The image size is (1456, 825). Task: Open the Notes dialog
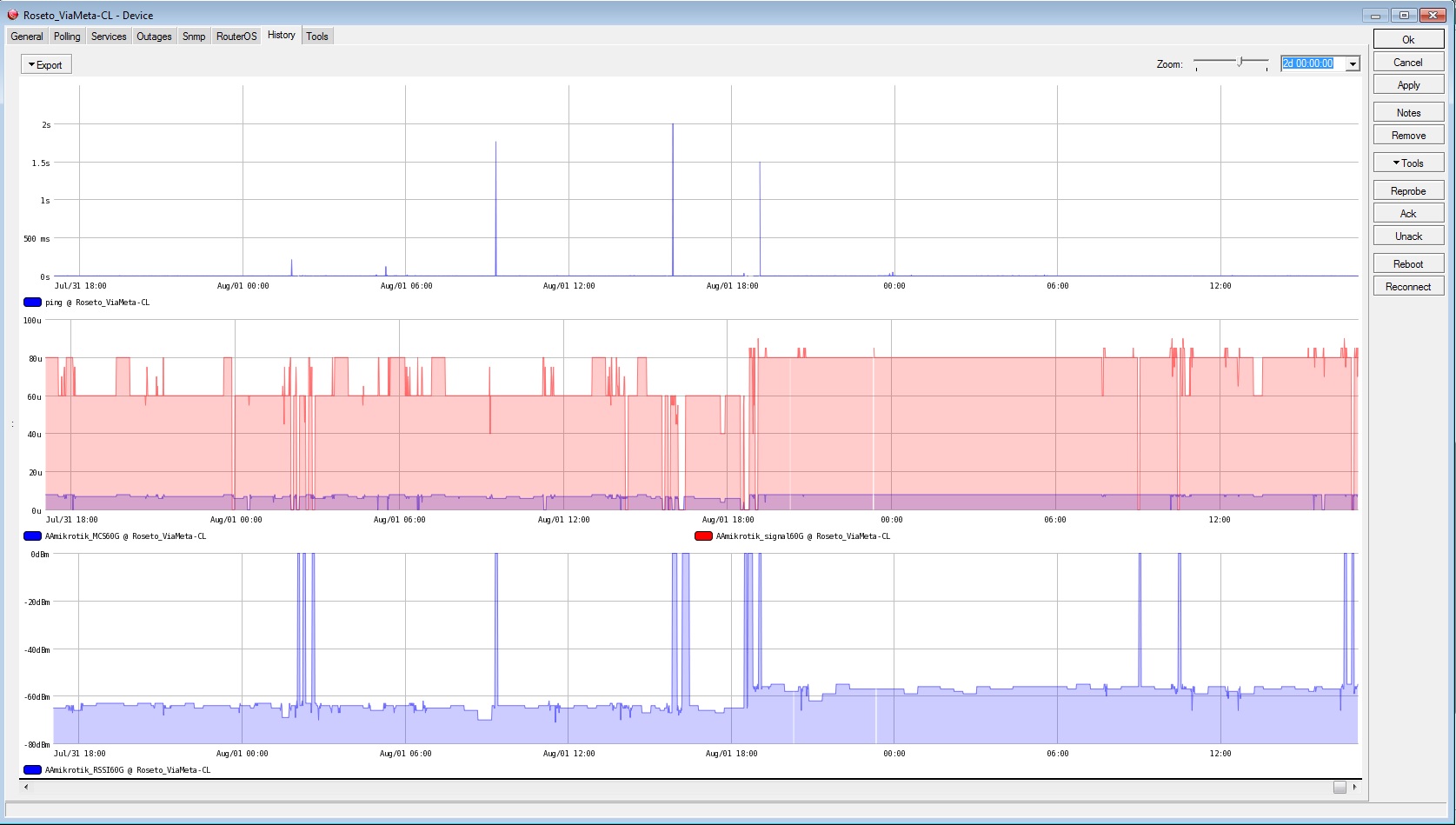coord(1408,112)
